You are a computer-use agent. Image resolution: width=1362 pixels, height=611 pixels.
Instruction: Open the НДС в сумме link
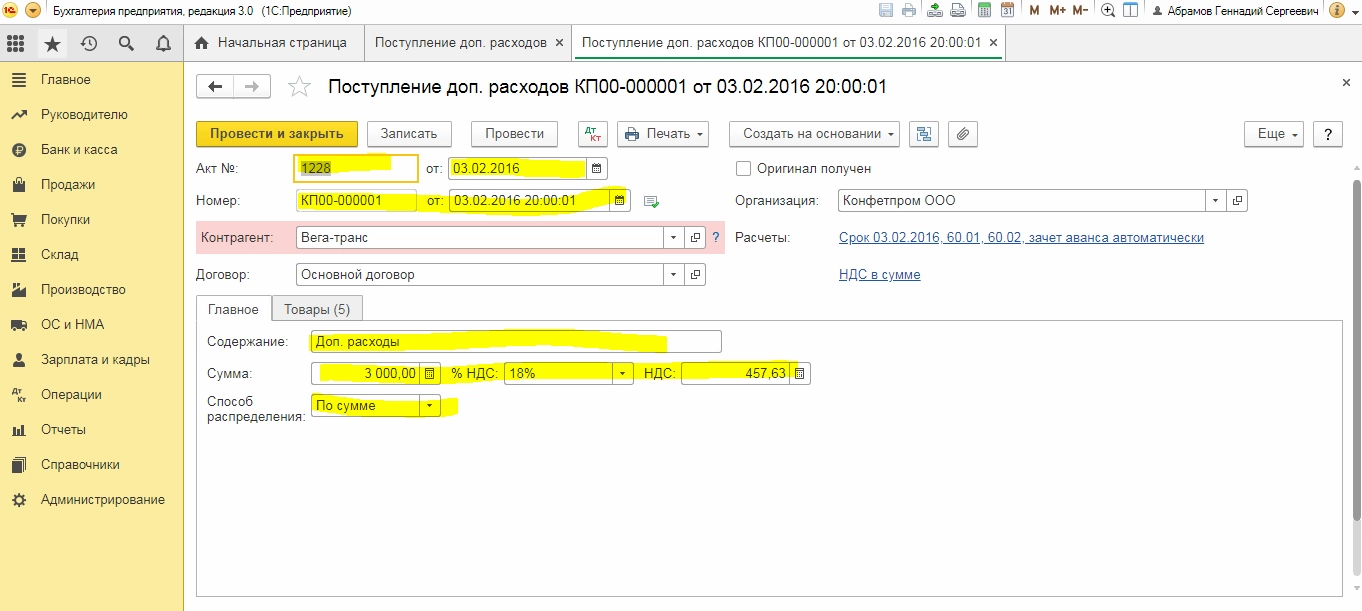tap(879, 274)
